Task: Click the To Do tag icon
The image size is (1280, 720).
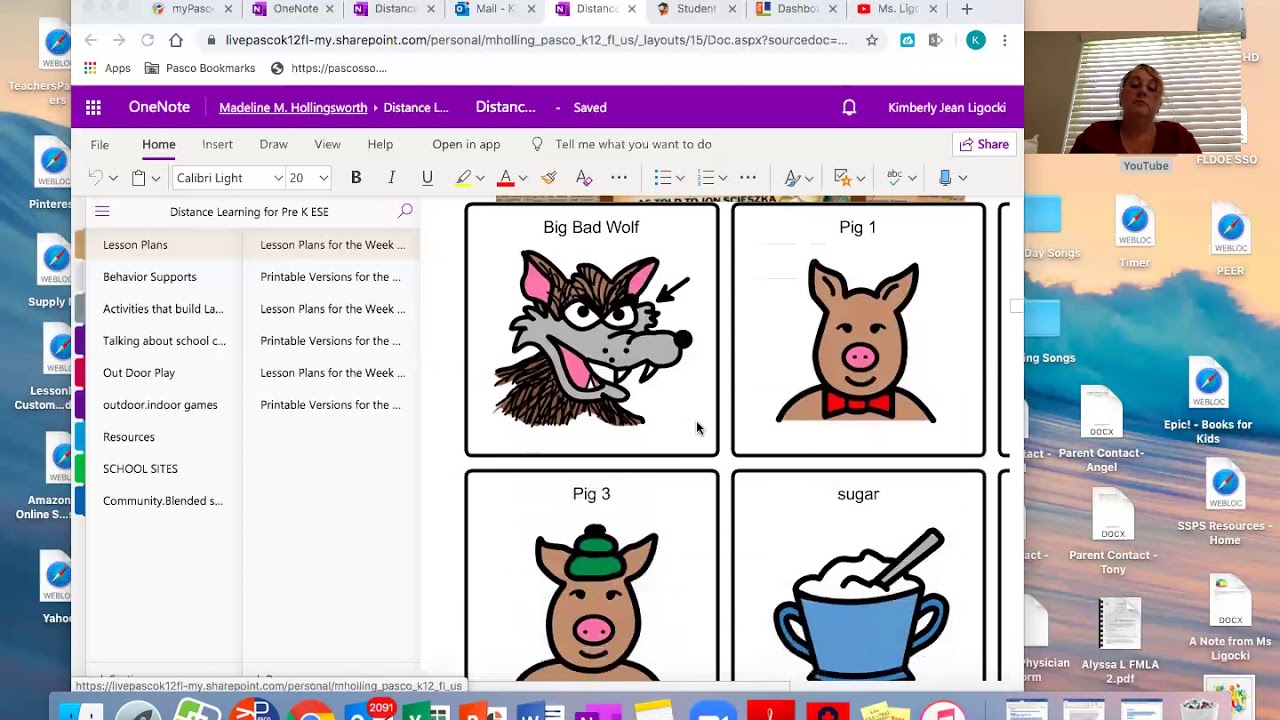Action: [x=841, y=178]
